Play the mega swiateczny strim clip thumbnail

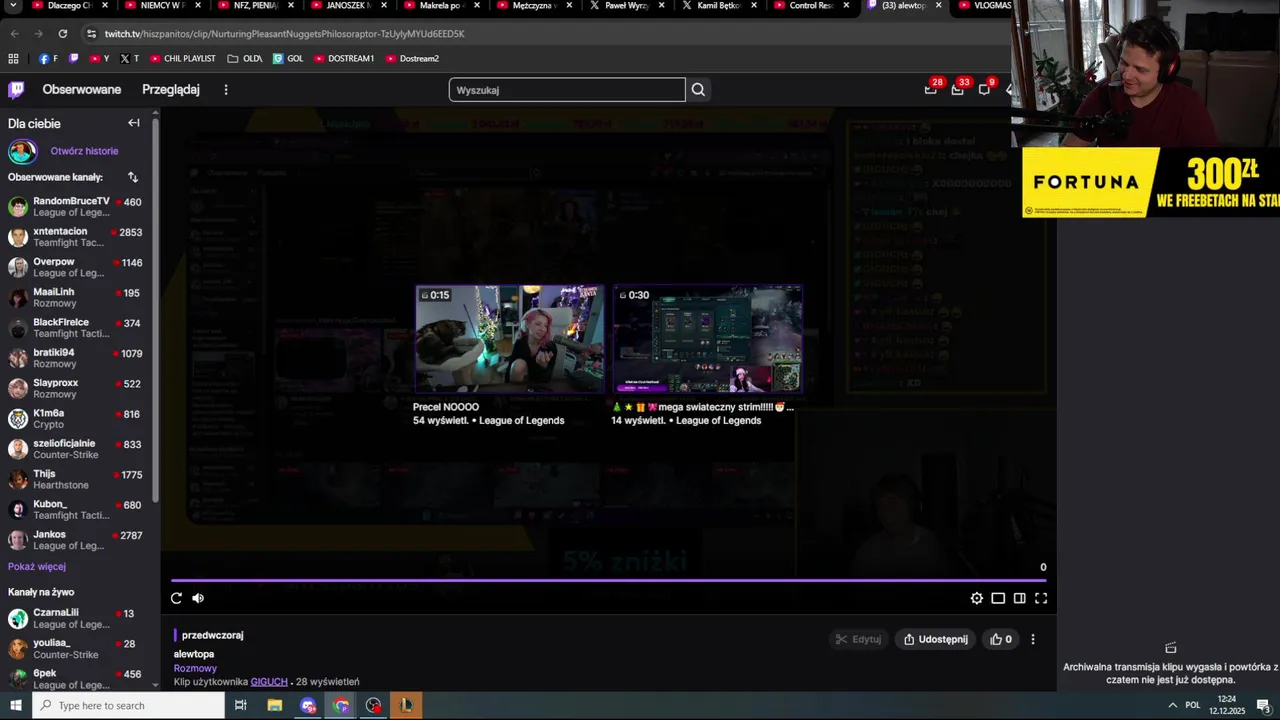707,339
